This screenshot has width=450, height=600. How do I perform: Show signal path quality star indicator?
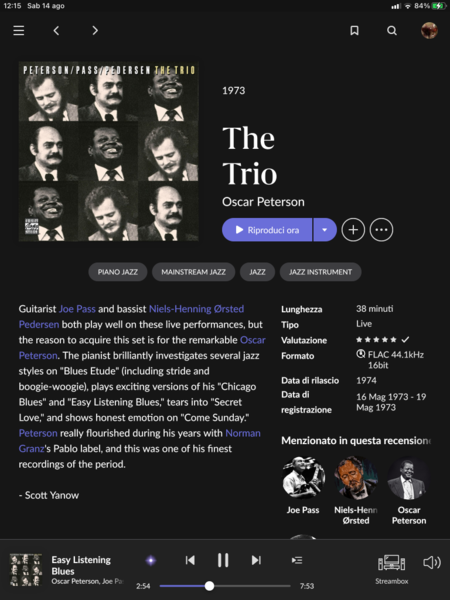pyautogui.click(x=151, y=561)
